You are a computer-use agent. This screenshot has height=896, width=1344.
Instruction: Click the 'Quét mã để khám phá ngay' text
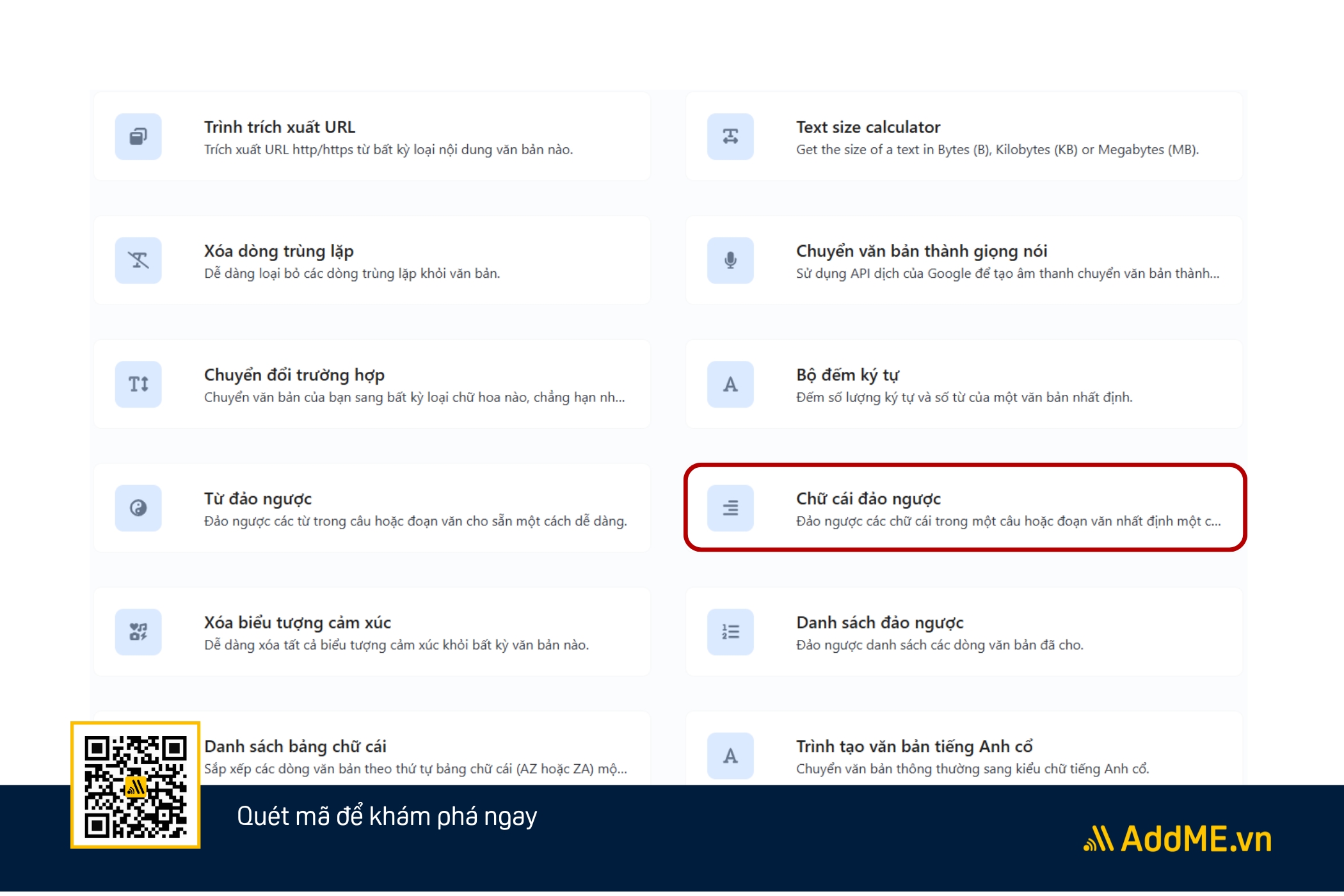387,817
